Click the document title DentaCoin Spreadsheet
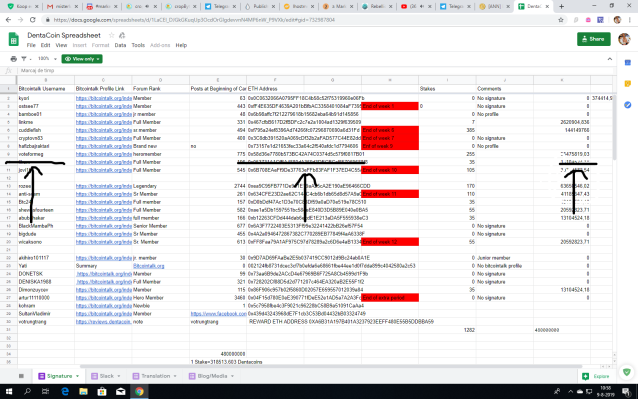The image size is (638, 399). click(64, 35)
